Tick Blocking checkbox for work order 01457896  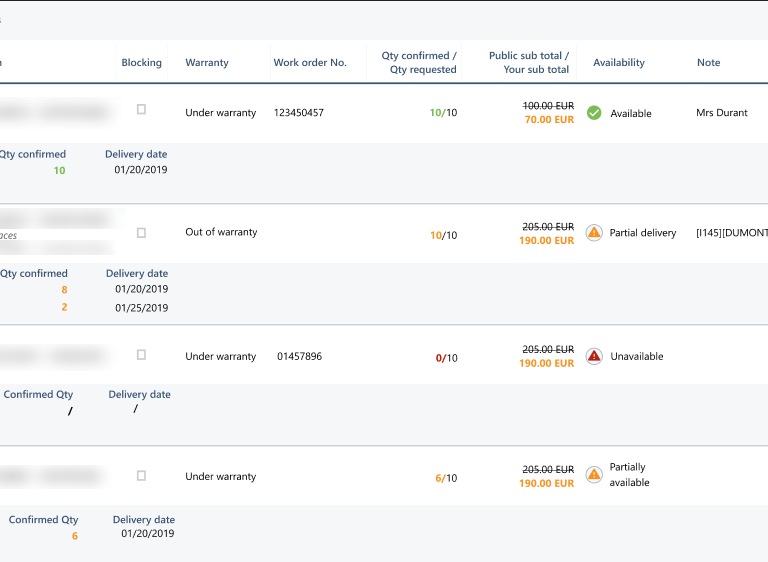(141, 355)
